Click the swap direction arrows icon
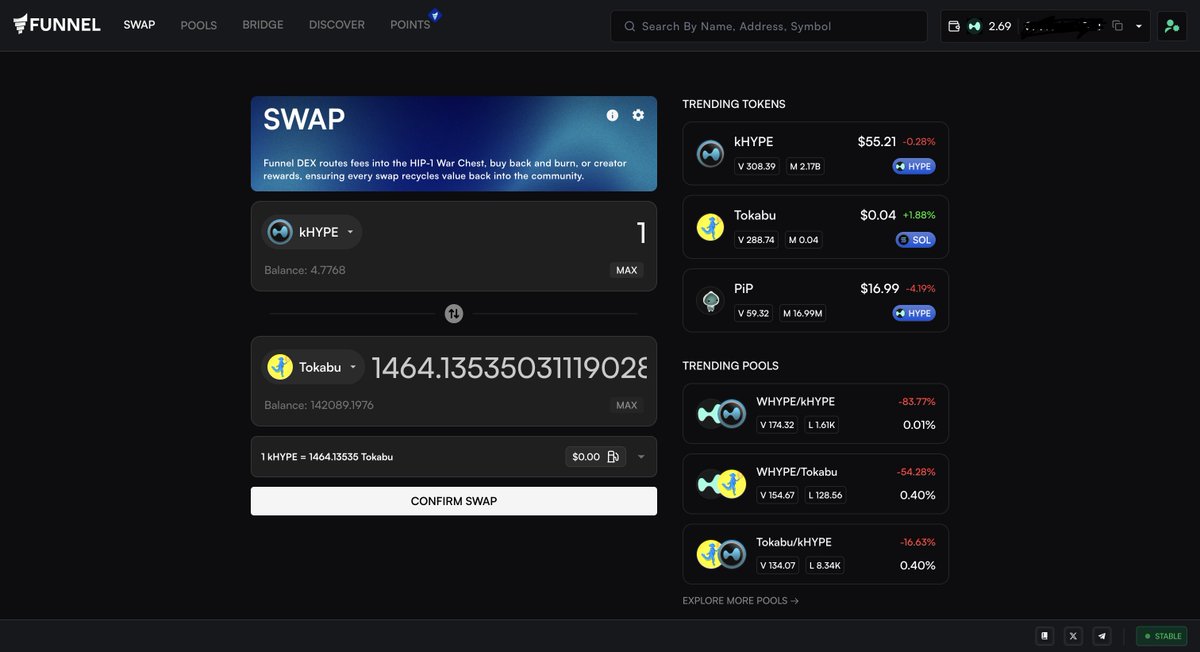The height and width of the screenshot is (652, 1200). point(454,313)
